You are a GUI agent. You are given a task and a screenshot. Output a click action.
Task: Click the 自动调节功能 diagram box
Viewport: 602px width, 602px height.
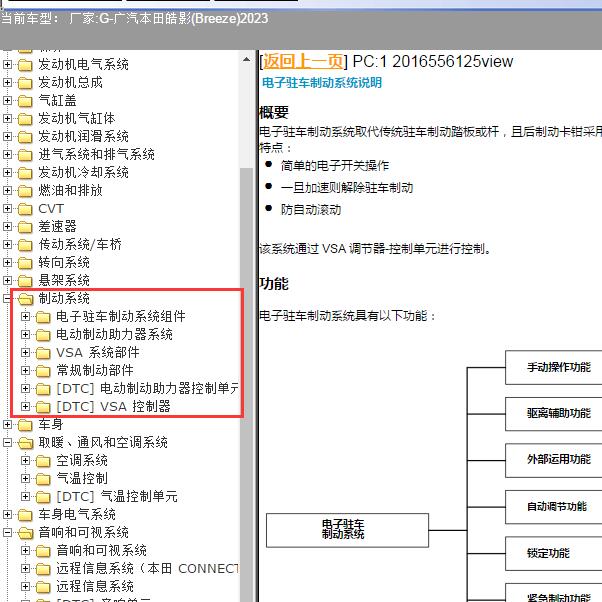tap(554, 507)
